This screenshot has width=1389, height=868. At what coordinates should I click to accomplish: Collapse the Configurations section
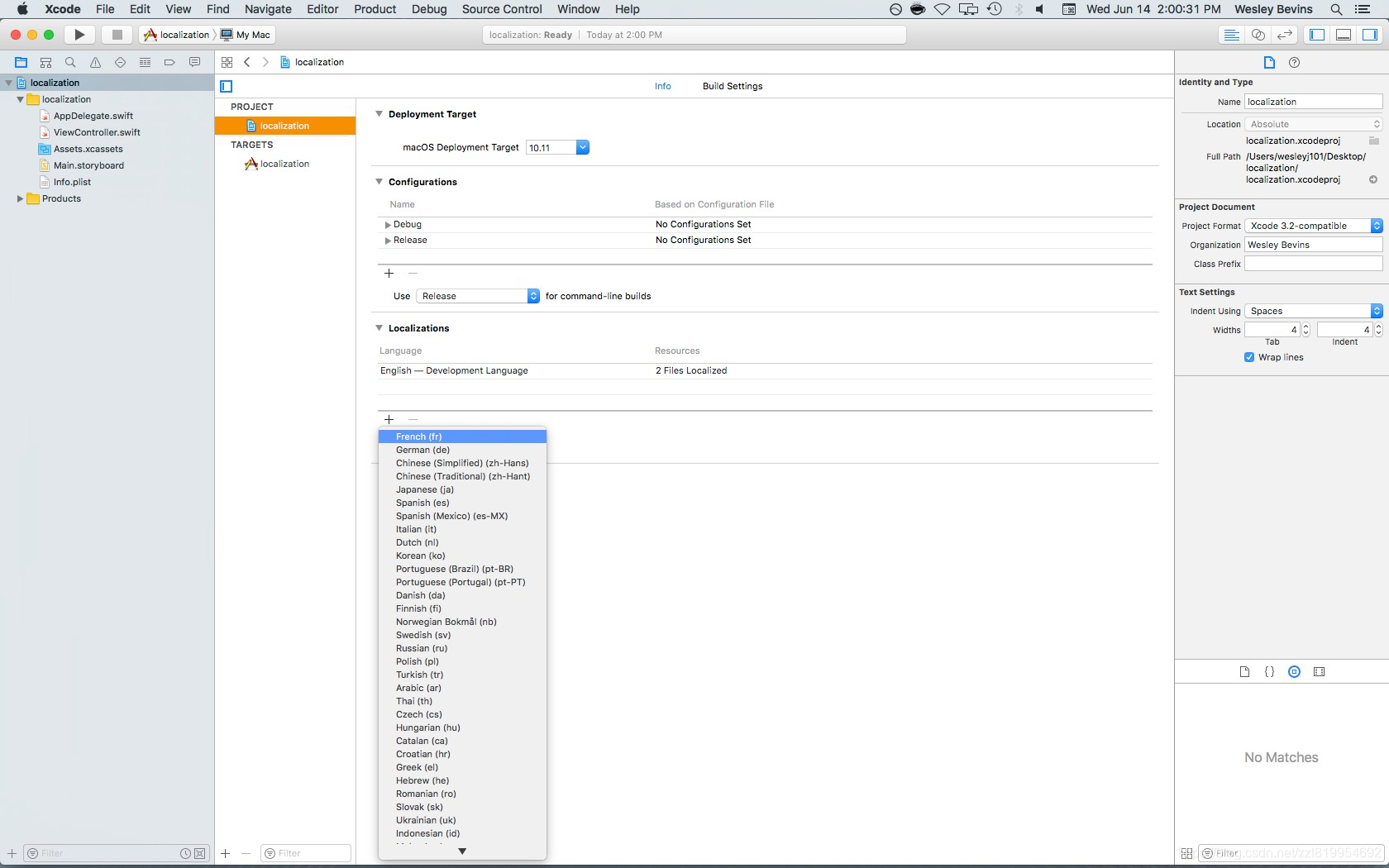[x=379, y=182]
